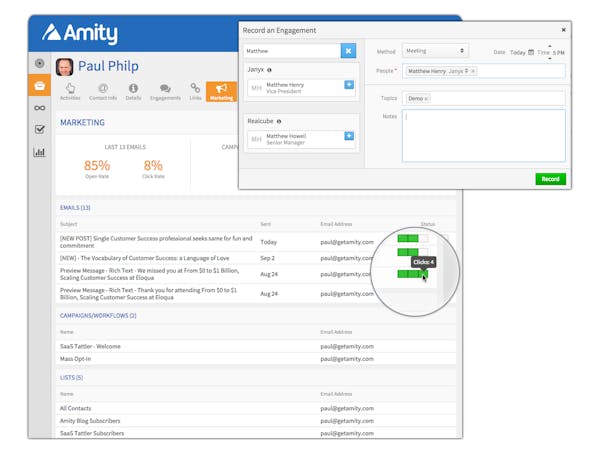600x454 pixels.
Task: Click into the Notes text area
Action: (484, 136)
